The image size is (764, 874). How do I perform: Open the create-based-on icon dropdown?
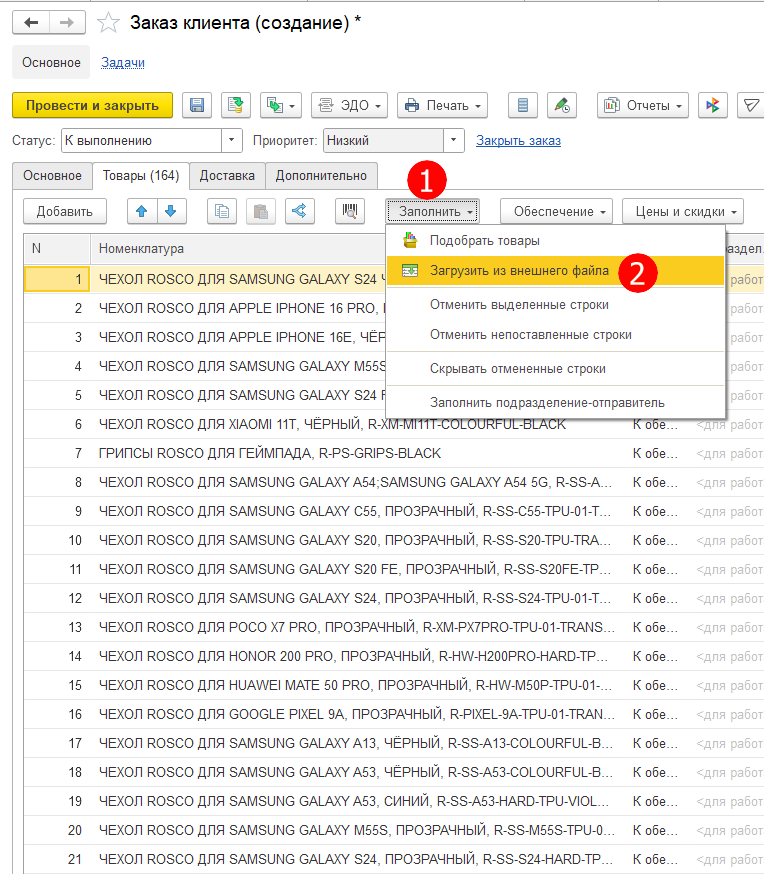point(281,105)
